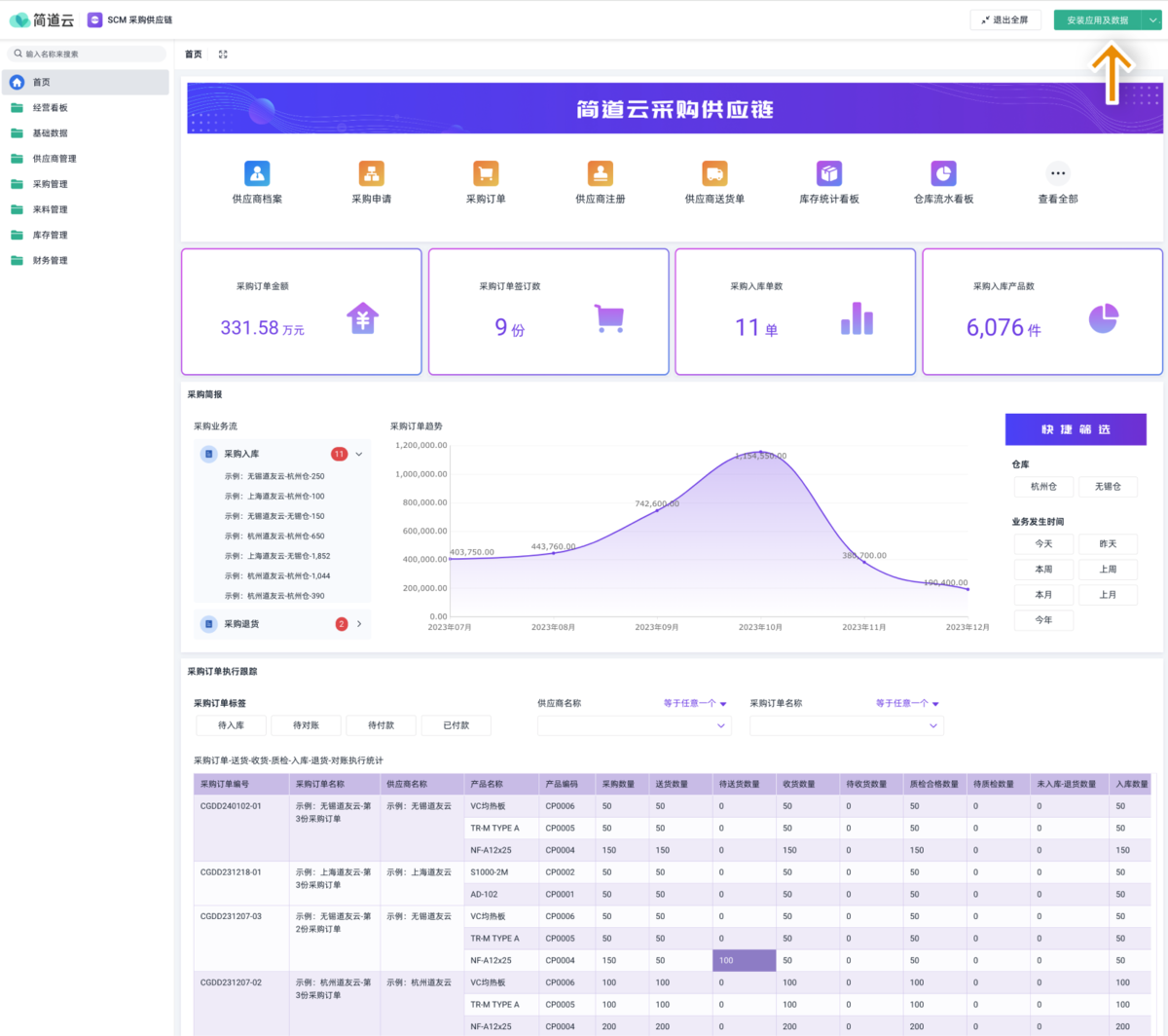This screenshot has width=1168, height=1036.
Task: Click the 查看全部 ellipsis icon
Action: (1058, 173)
